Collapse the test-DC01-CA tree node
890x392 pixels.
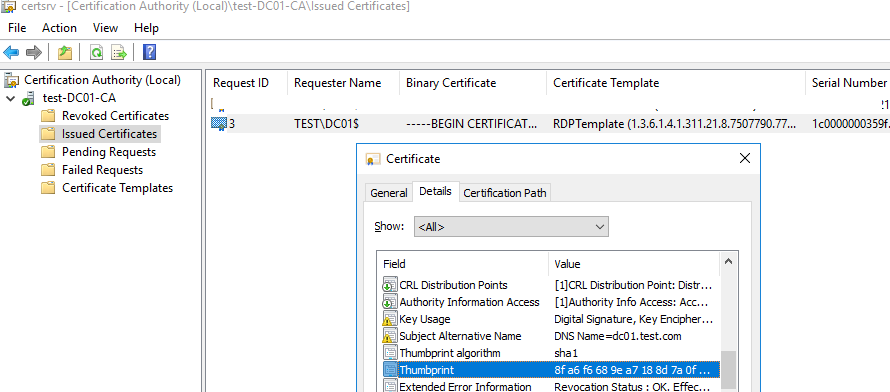(10, 99)
